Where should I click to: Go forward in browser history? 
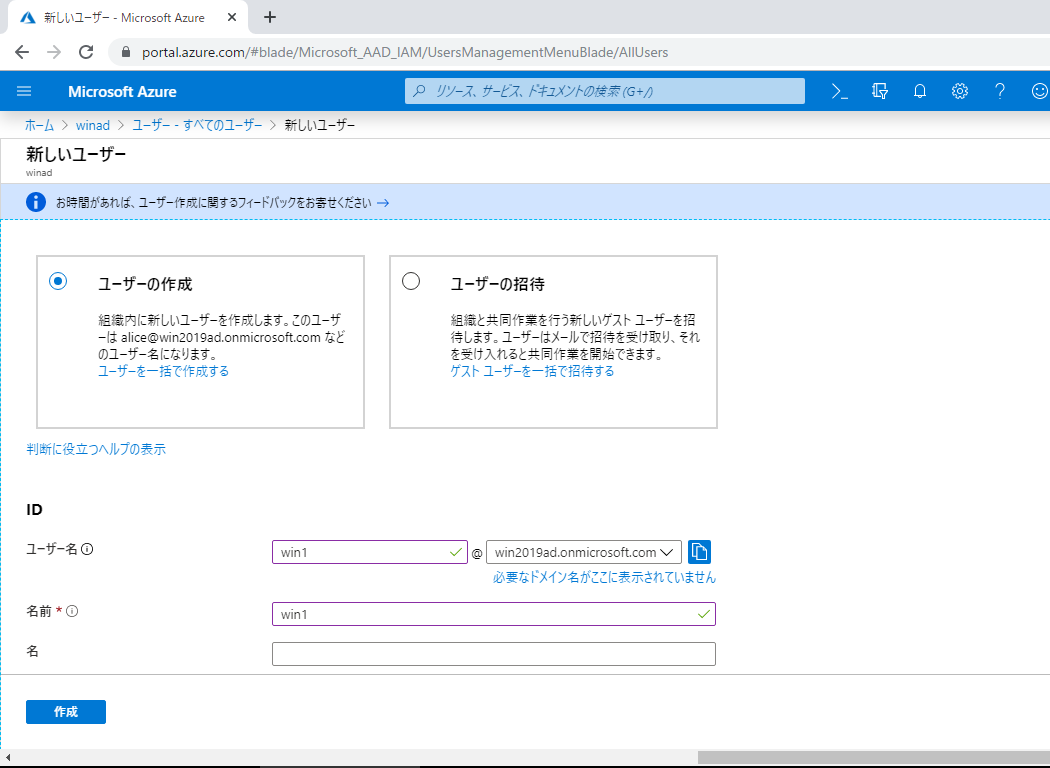[54, 52]
